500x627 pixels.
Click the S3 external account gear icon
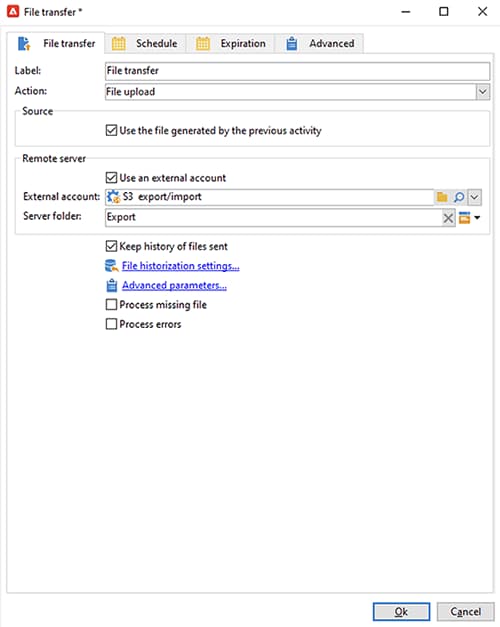click(x=114, y=197)
